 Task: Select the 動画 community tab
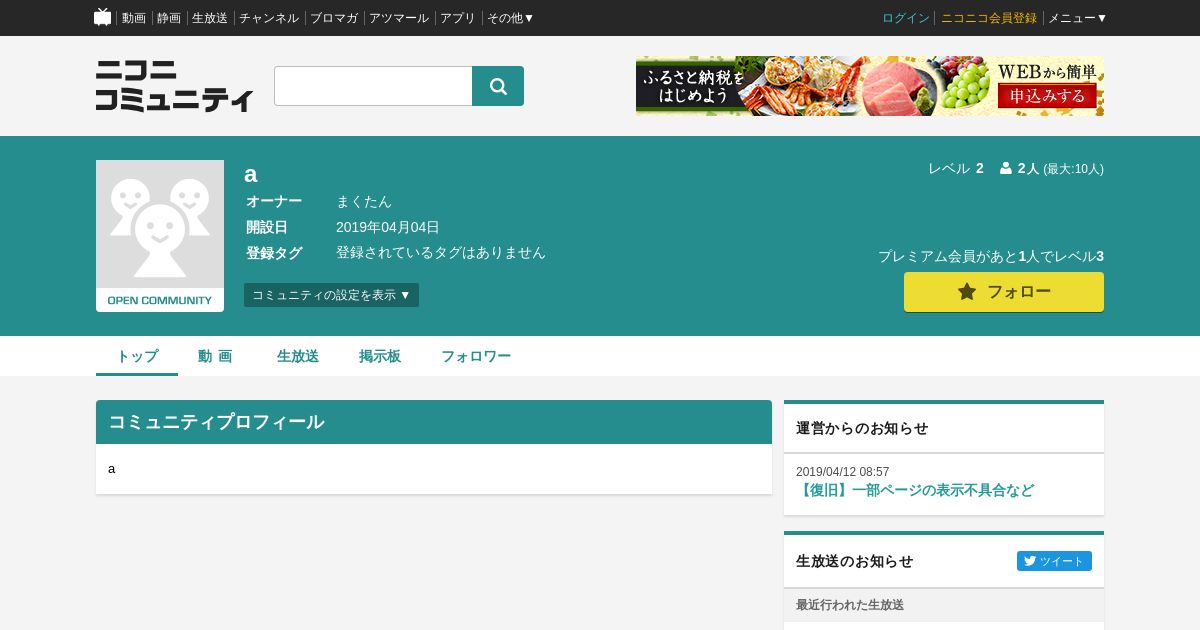click(x=215, y=356)
